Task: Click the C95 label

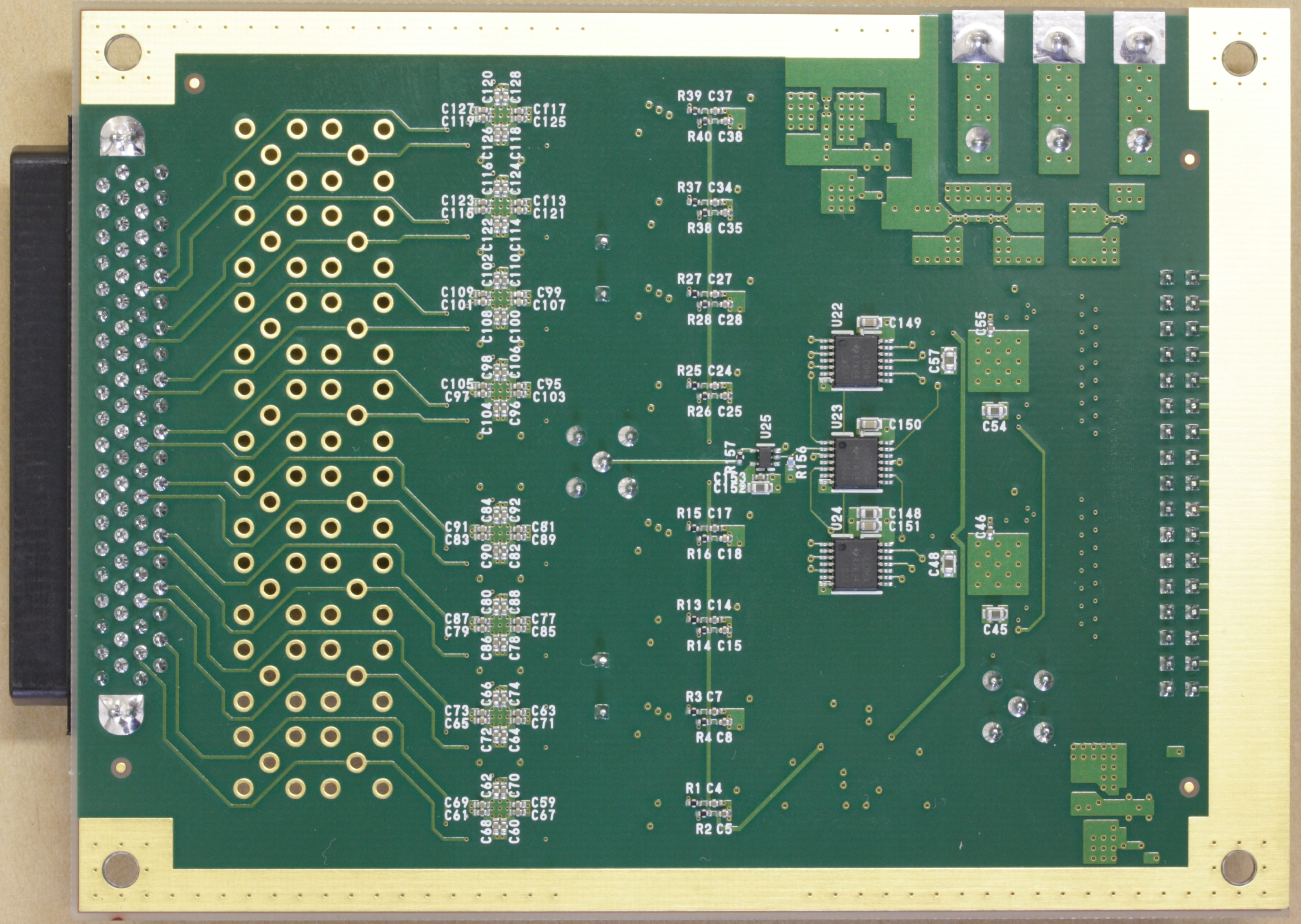Action: coord(549,385)
